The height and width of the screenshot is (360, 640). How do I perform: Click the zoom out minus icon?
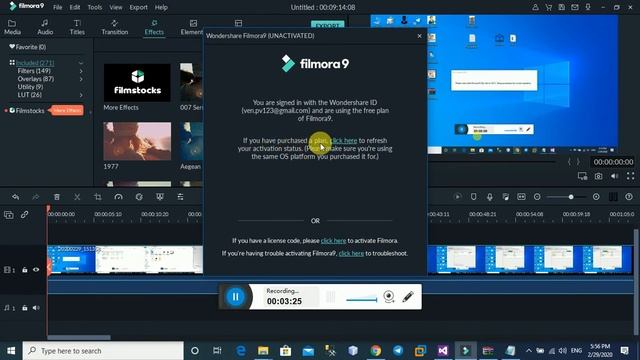click(537, 197)
